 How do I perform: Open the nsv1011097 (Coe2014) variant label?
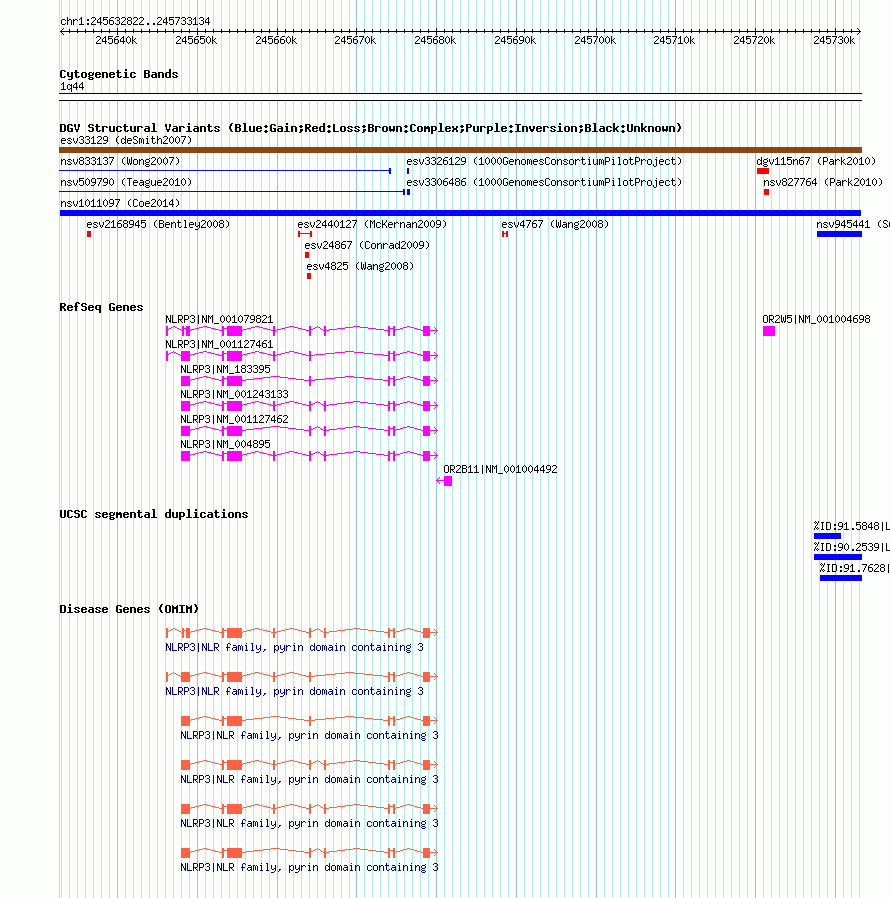coord(120,203)
